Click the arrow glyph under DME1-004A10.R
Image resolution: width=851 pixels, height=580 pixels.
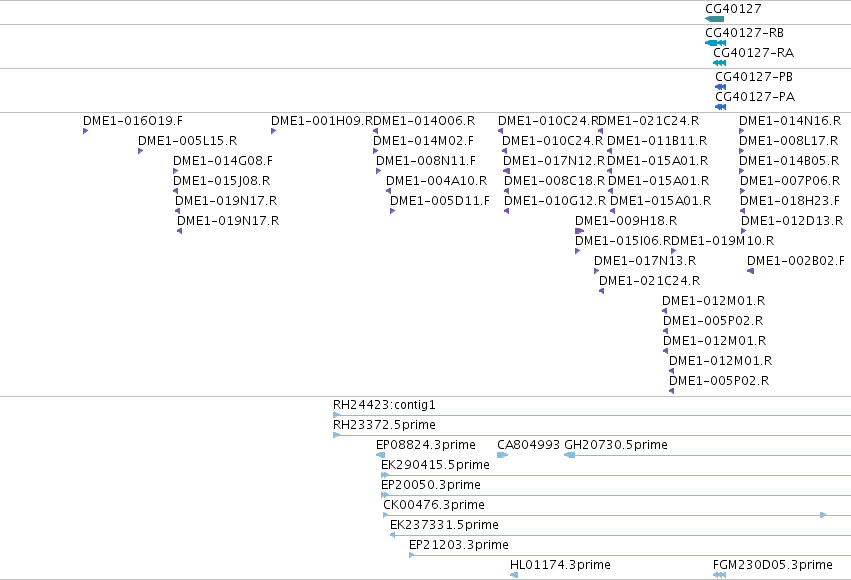pos(389,191)
